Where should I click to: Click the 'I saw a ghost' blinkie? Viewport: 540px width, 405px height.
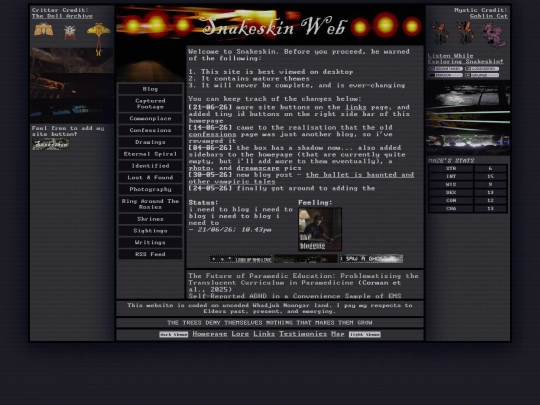point(371,258)
